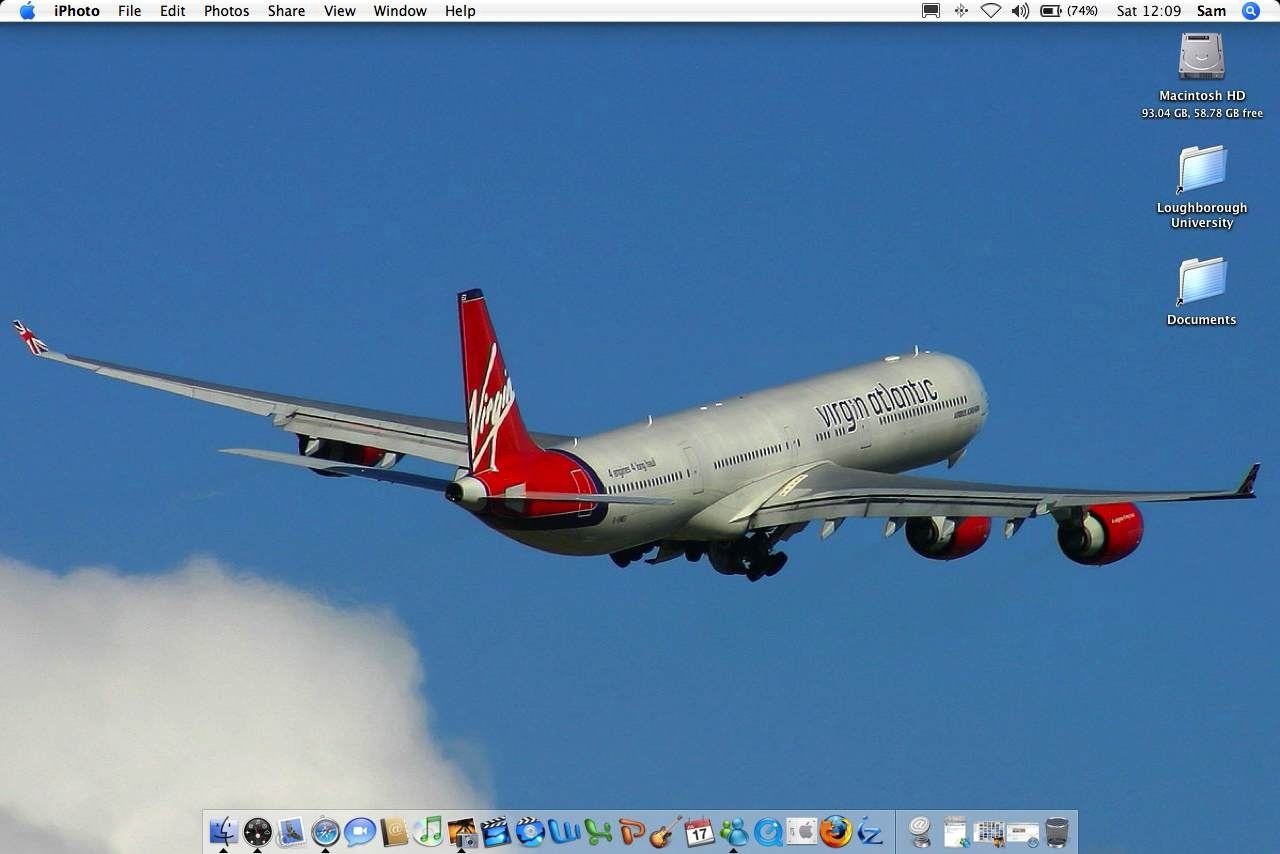The height and width of the screenshot is (854, 1280).
Task: Restore the minimized iPhoto window
Action: (x=989, y=831)
